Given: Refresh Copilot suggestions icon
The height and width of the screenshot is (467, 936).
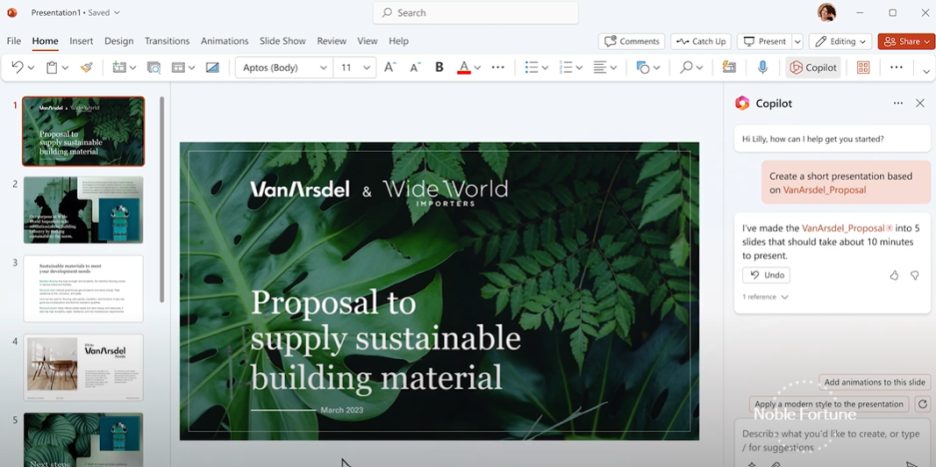Looking at the screenshot, I should click(x=922, y=404).
